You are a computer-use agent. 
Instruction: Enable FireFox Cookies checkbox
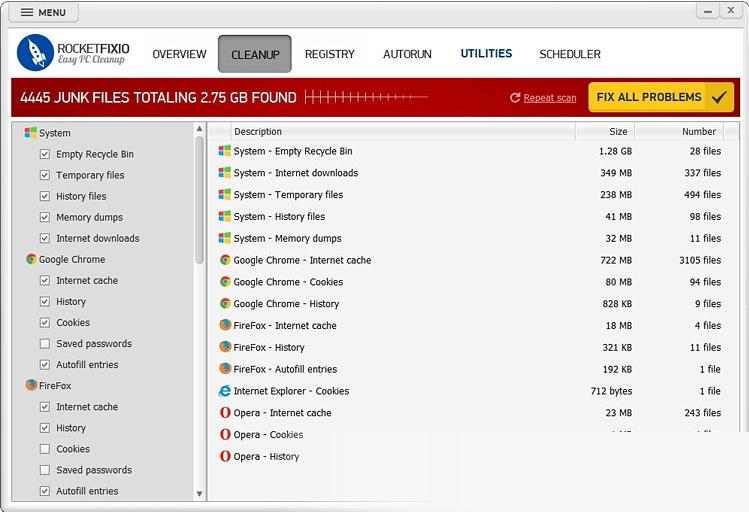tap(45, 449)
